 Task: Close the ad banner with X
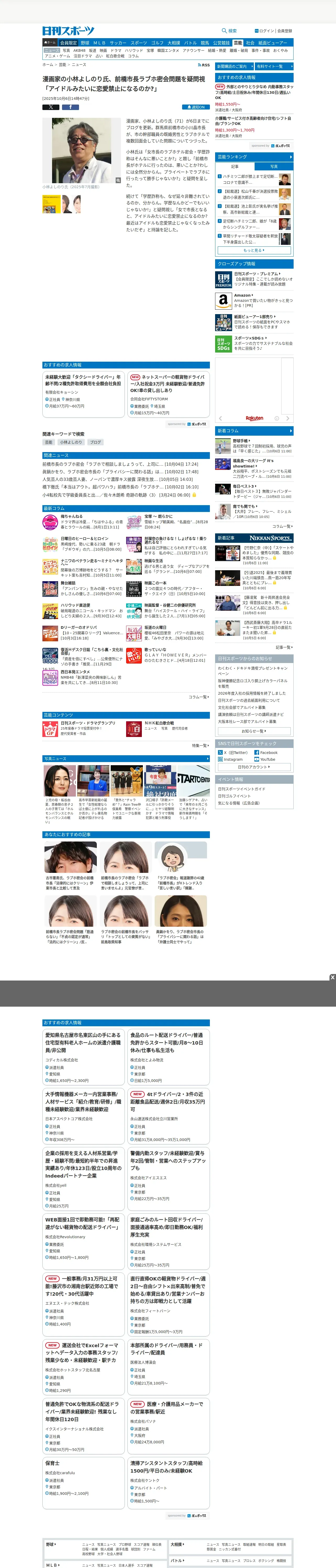click(x=332, y=978)
